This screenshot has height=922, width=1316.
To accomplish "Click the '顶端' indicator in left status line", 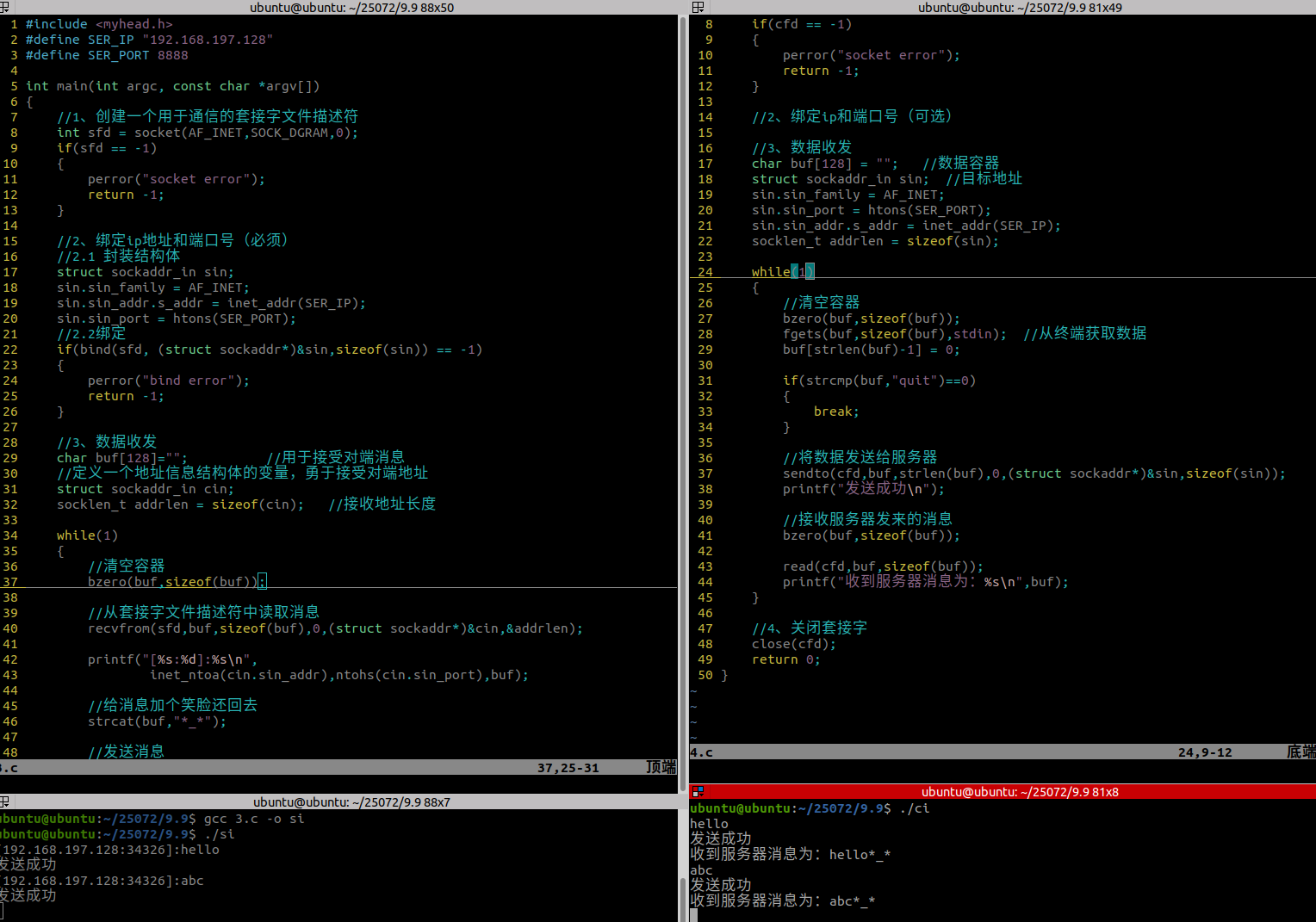I will click(661, 768).
